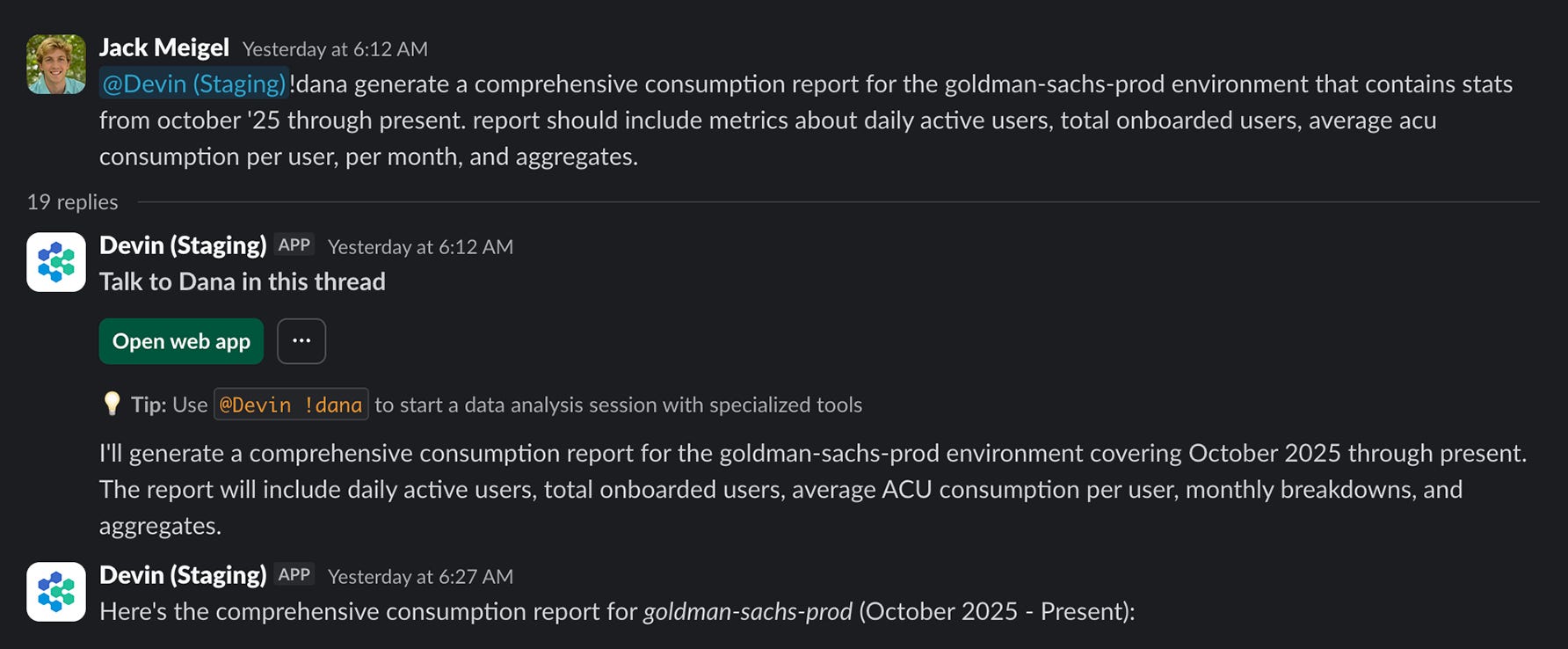Click the APP badge on the 6:12 AM Devin message

point(294,245)
